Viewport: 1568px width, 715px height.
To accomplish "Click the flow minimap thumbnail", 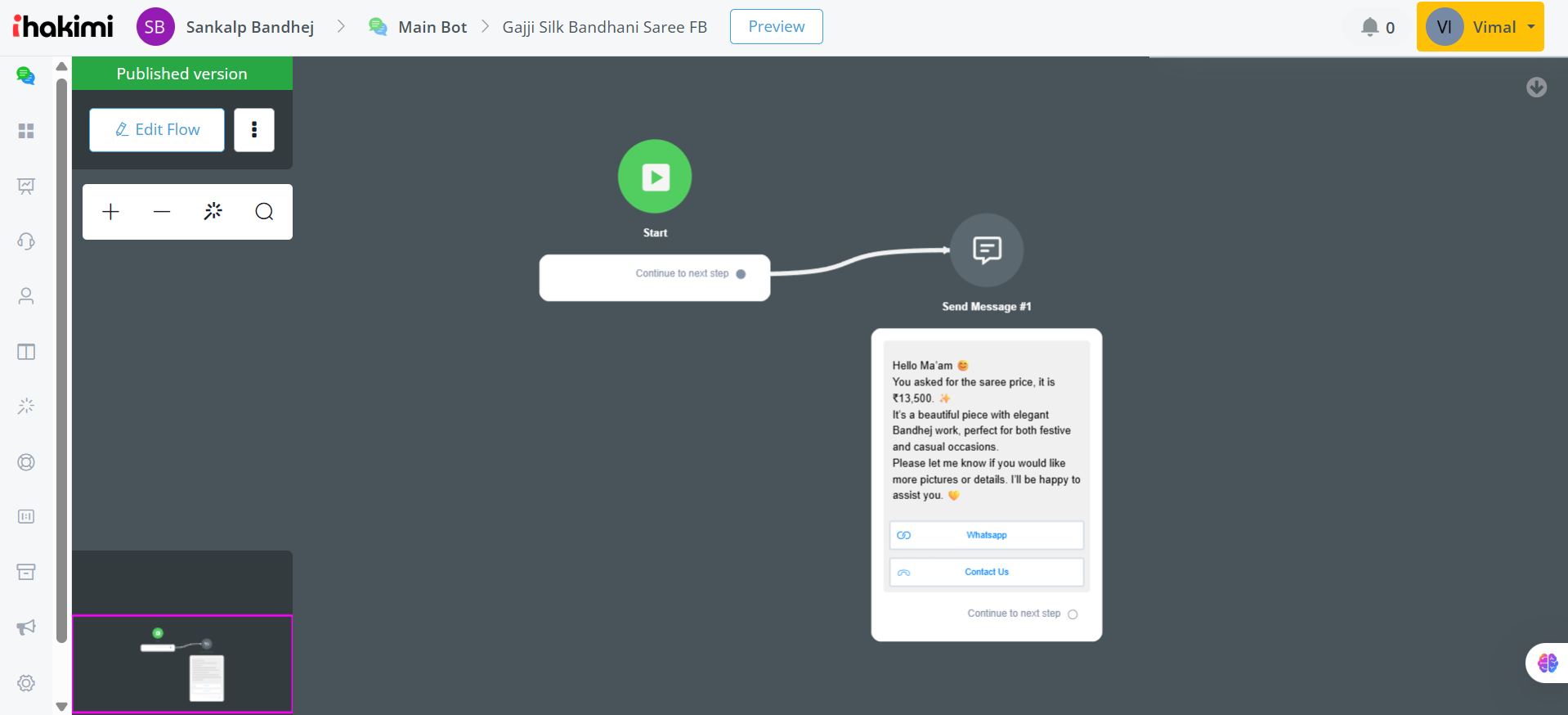I will (x=182, y=663).
